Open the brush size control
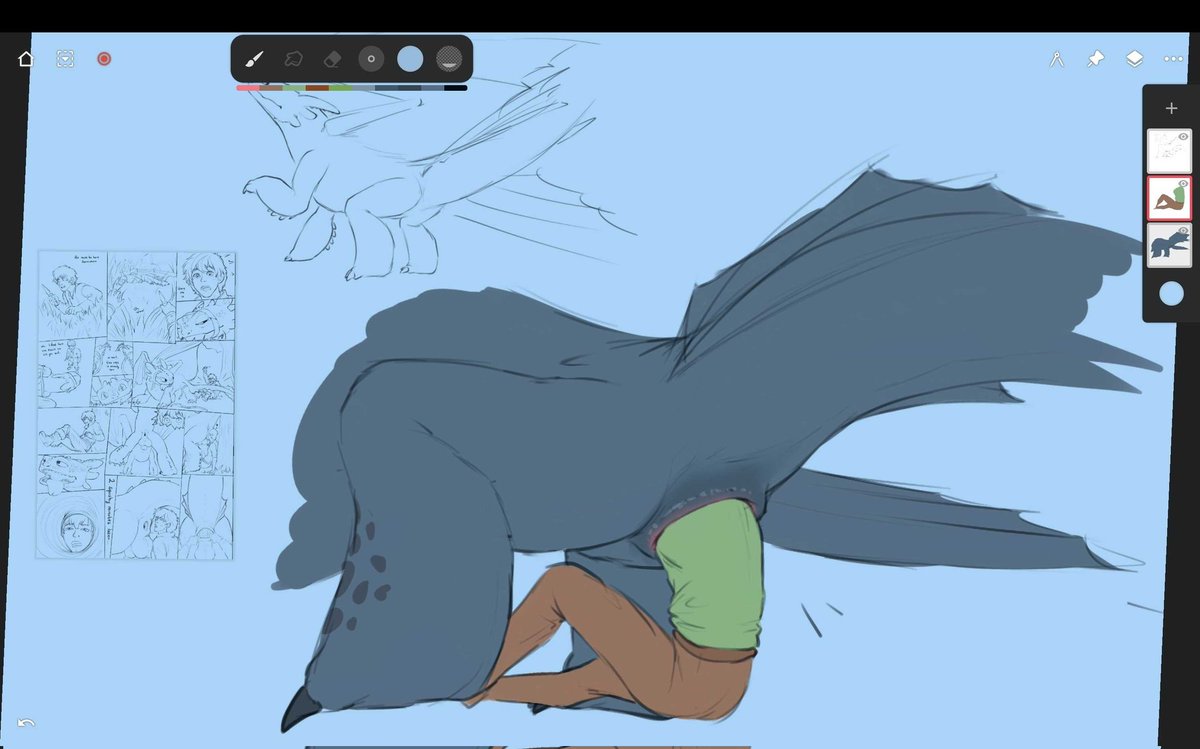The height and width of the screenshot is (749, 1200). coord(371,59)
